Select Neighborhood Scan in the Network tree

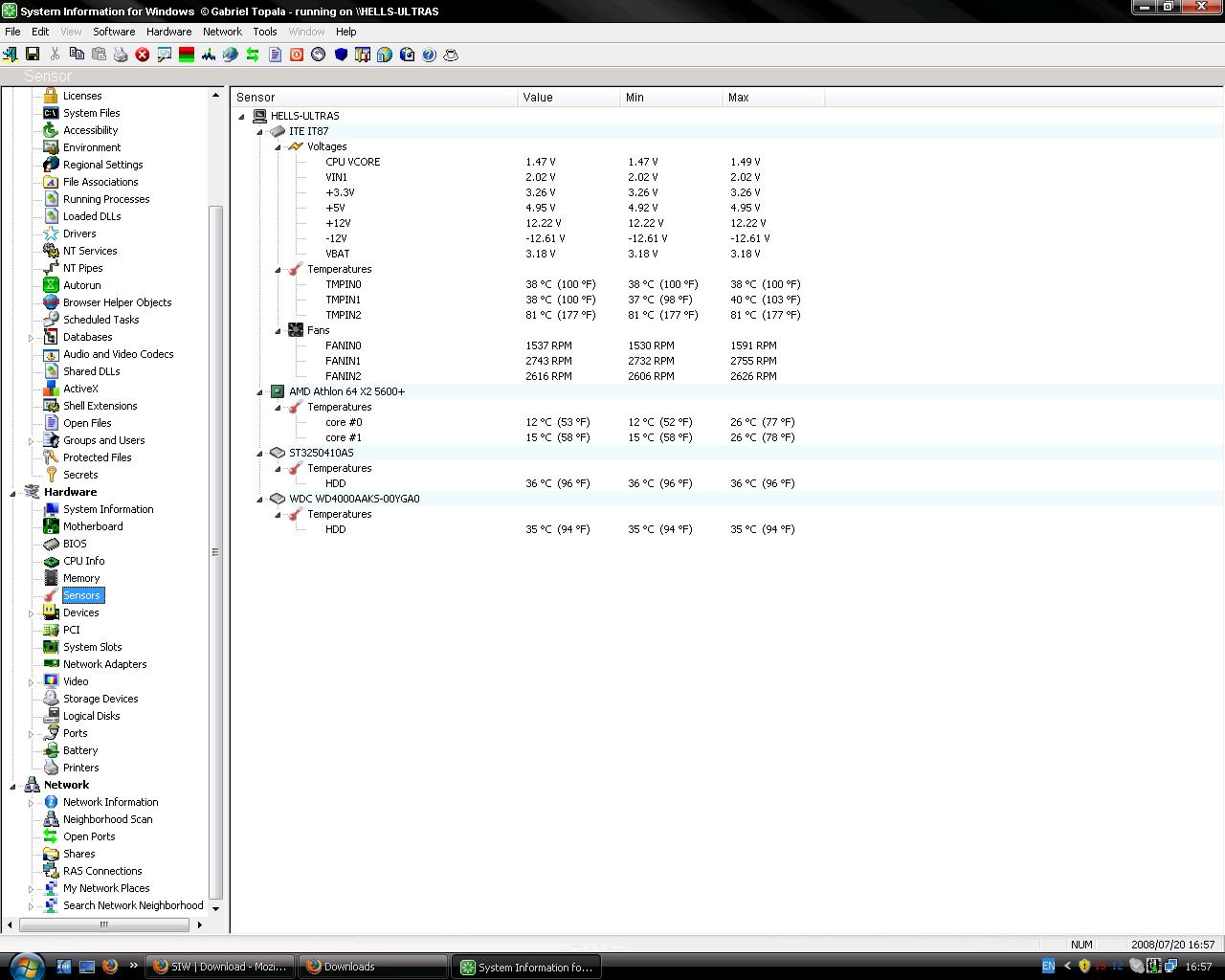(x=108, y=819)
